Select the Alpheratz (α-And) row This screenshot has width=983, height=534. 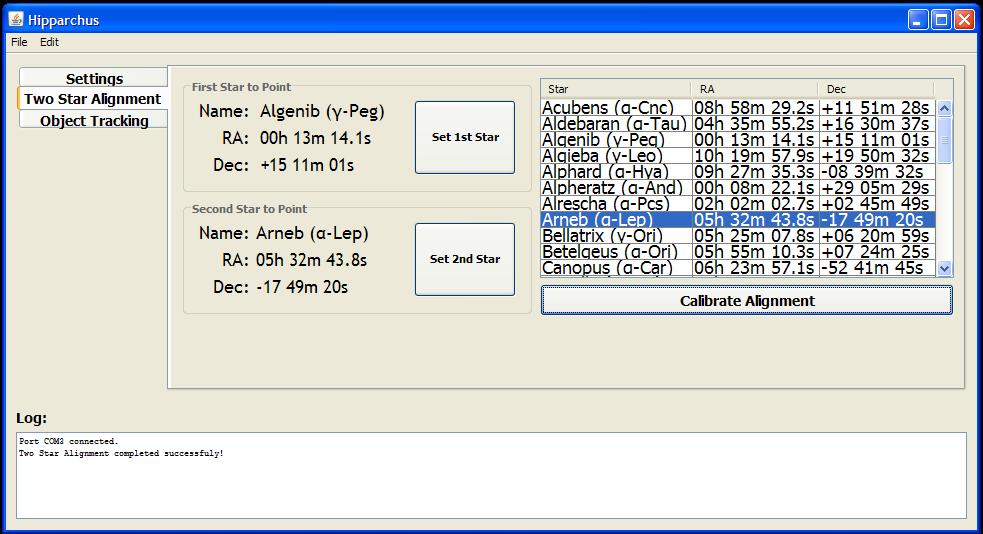[x=614, y=188]
